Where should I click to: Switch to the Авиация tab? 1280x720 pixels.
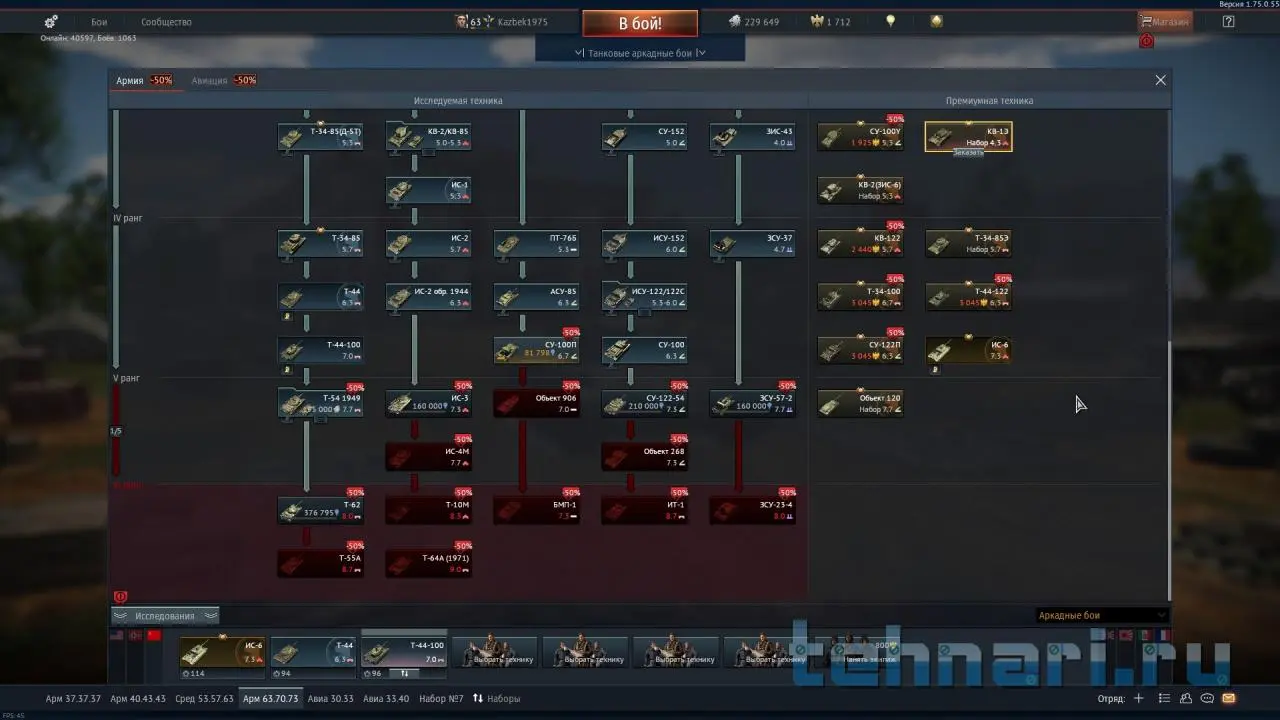pyautogui.click(x=209, y=80)
